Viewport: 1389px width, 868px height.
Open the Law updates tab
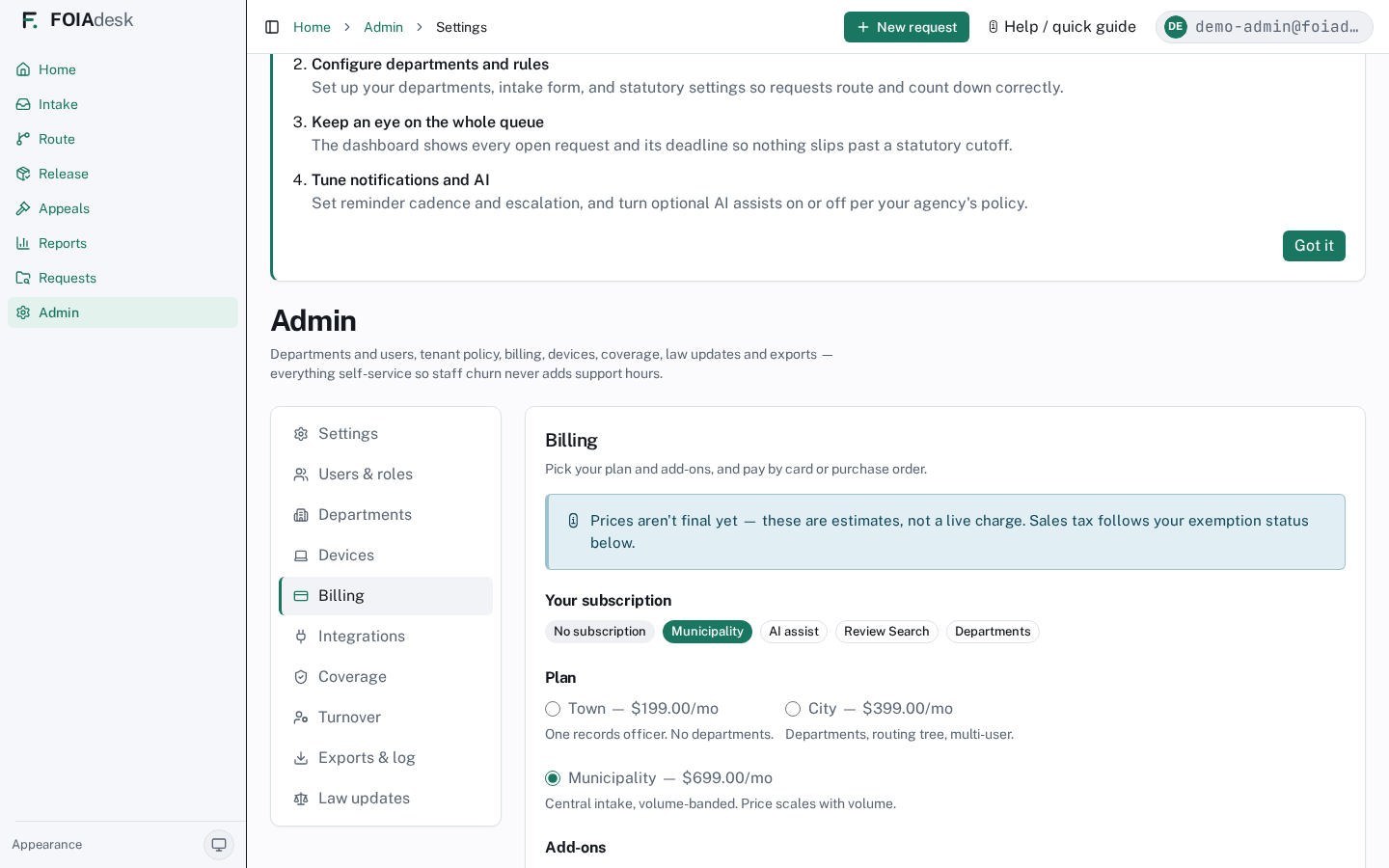coord(386,799)
